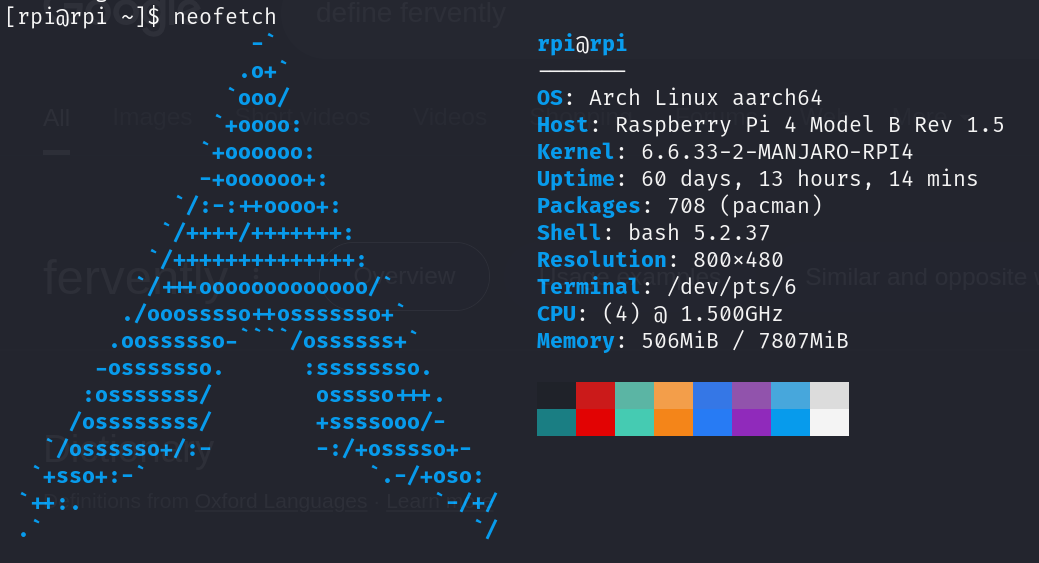Click the light gray swatch in top row
The image size is (1039, 563).
pos(829,395)
